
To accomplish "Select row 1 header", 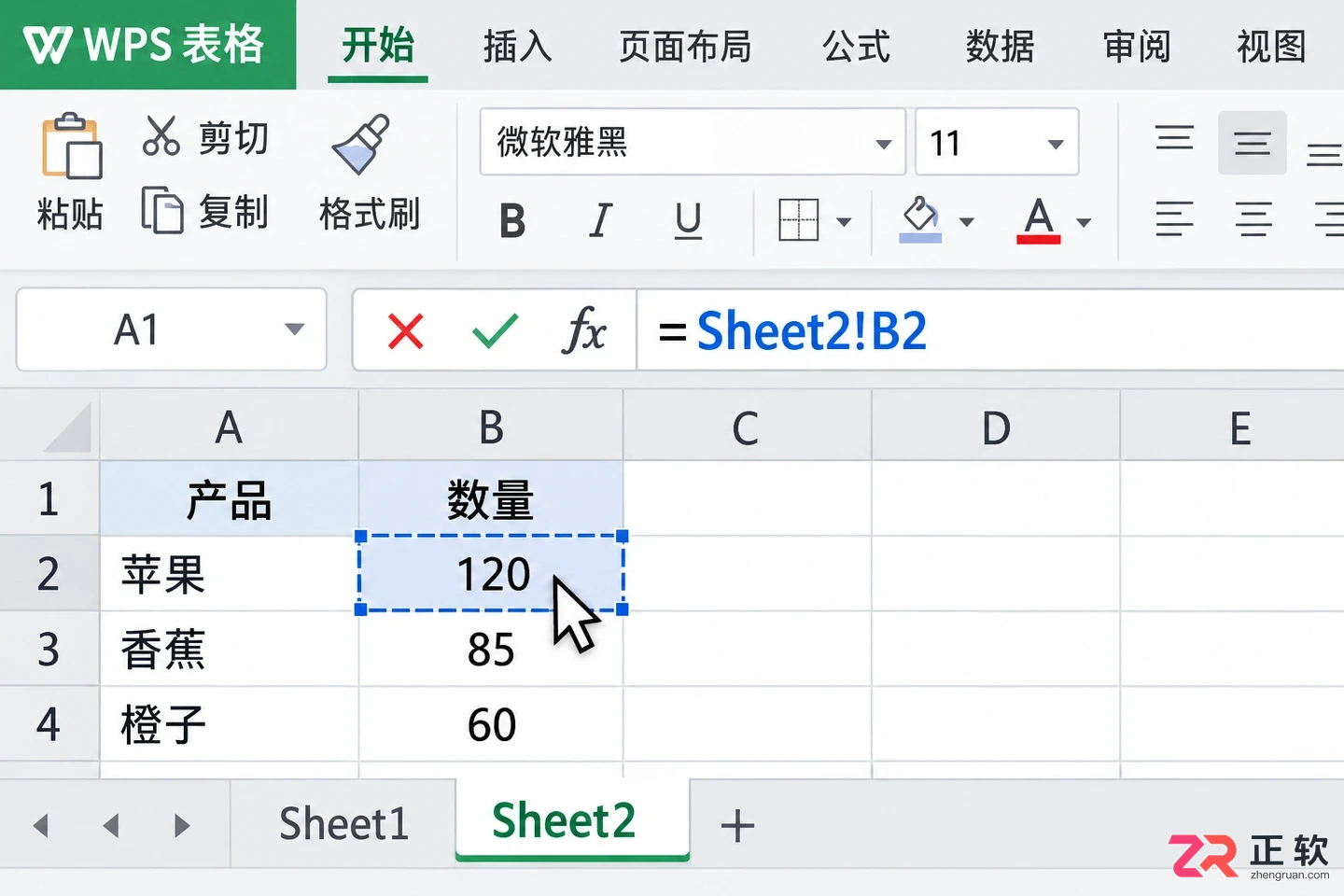I will coord(49,498).
